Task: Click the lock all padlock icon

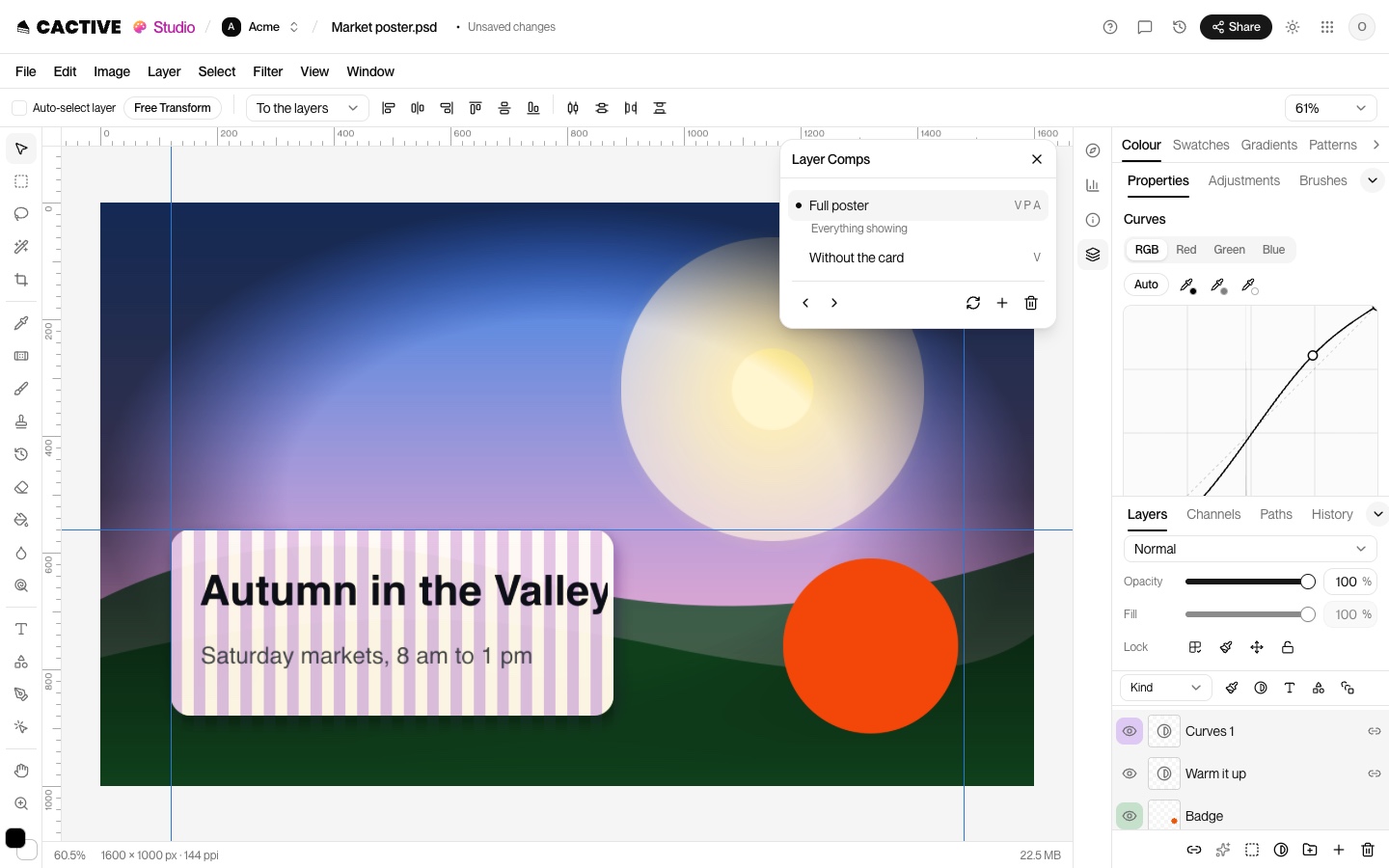Action: click(1288, 647)
